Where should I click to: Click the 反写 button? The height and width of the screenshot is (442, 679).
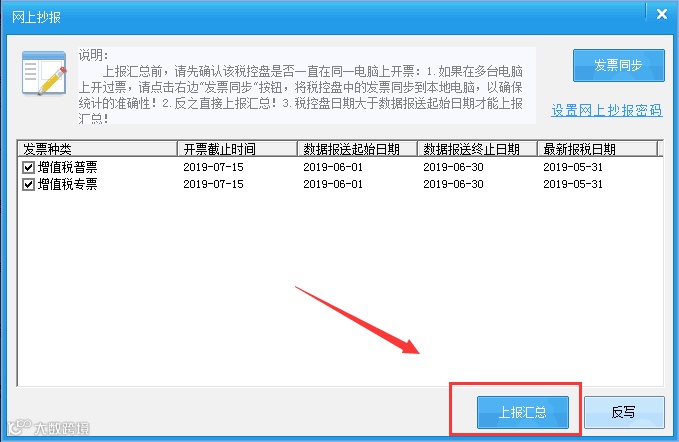pos(624,412)
